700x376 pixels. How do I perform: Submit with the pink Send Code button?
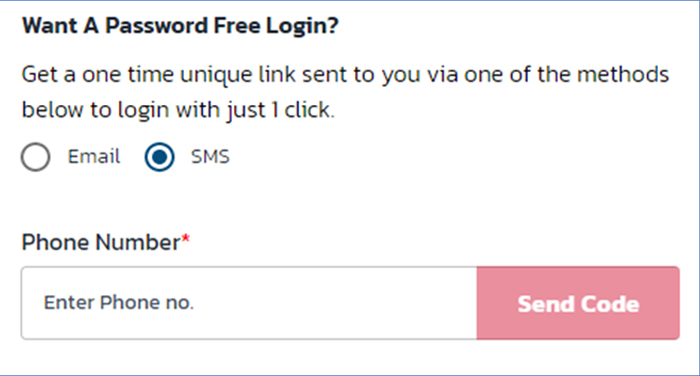[x=578, y=303]
